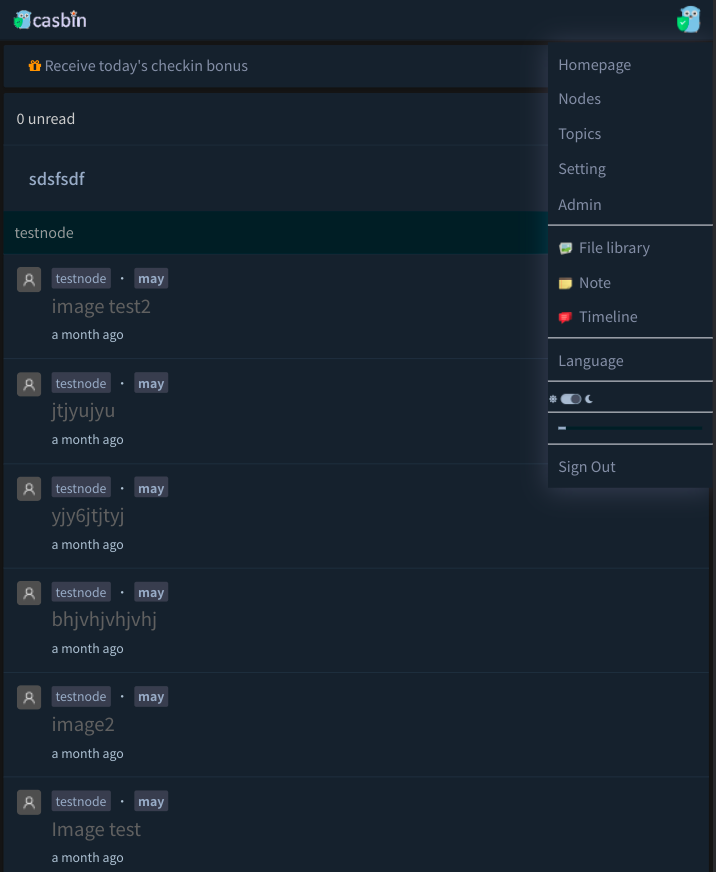
Task: Click the sun icon next to theme toggle
Action: pyautogui.click(x=553, y=398)
